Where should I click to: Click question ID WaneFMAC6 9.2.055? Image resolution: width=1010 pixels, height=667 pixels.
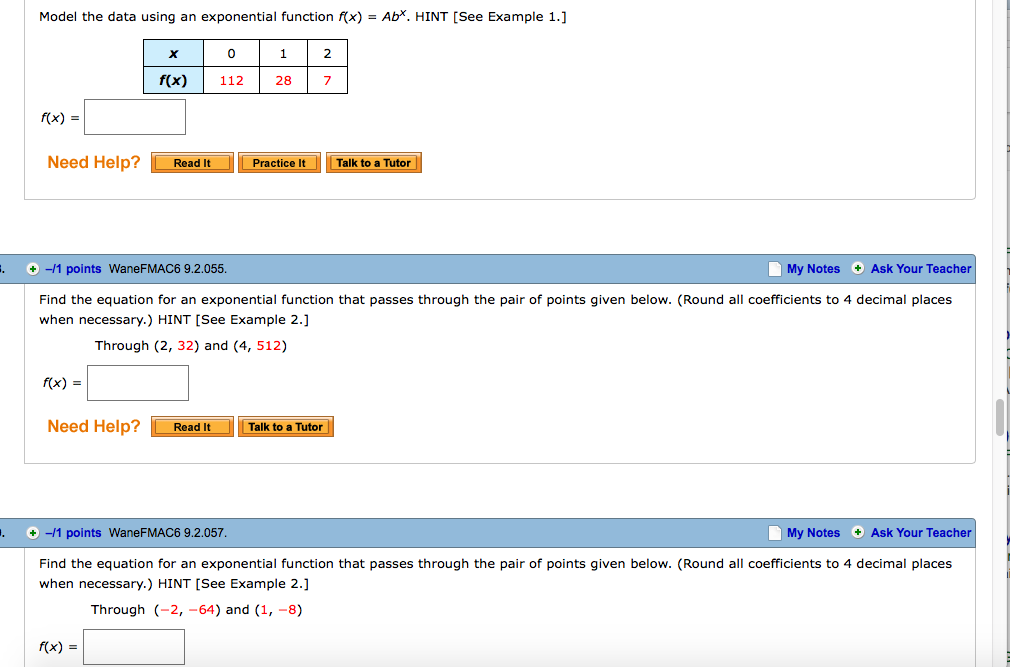tap(167, 269)
